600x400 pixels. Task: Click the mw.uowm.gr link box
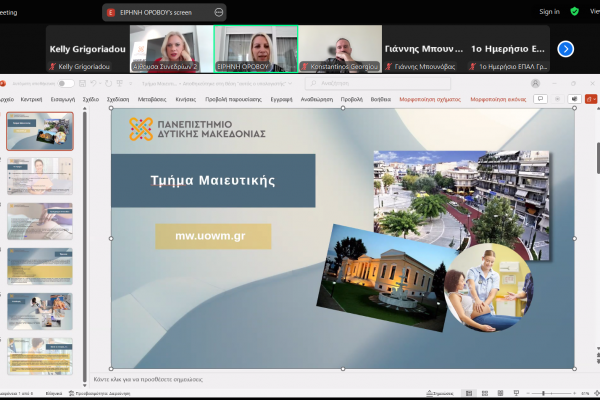click(x=213, y=236)
